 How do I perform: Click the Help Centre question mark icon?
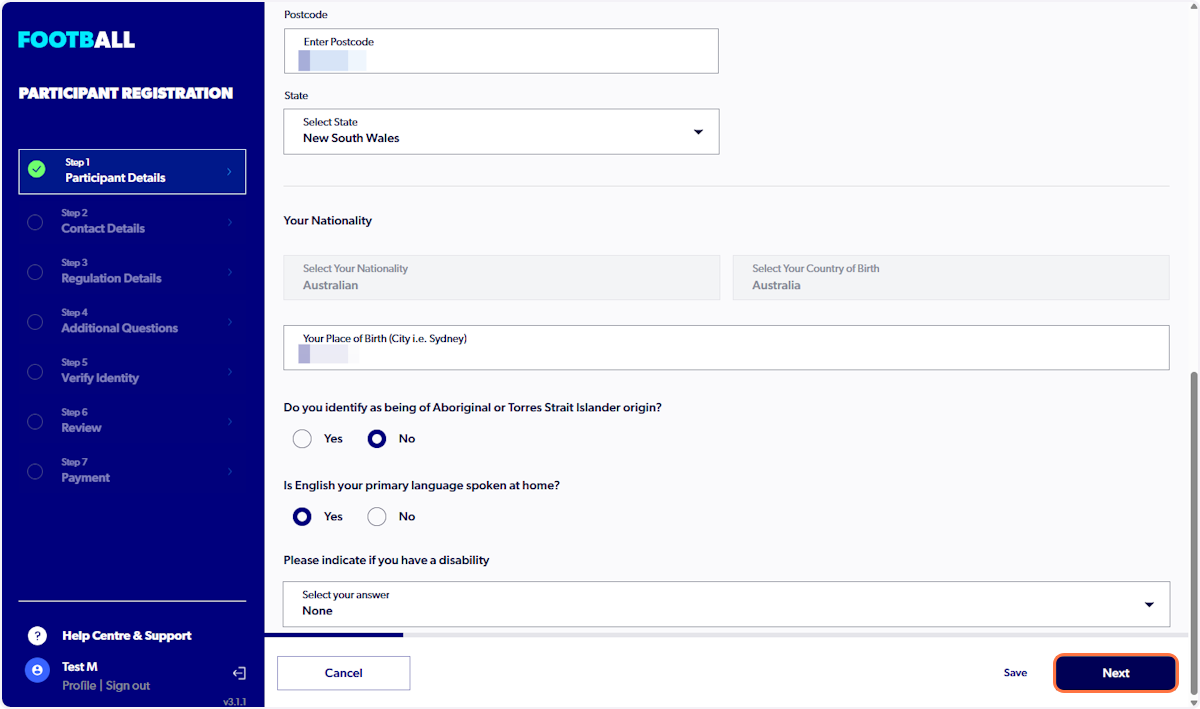point(37,635)
